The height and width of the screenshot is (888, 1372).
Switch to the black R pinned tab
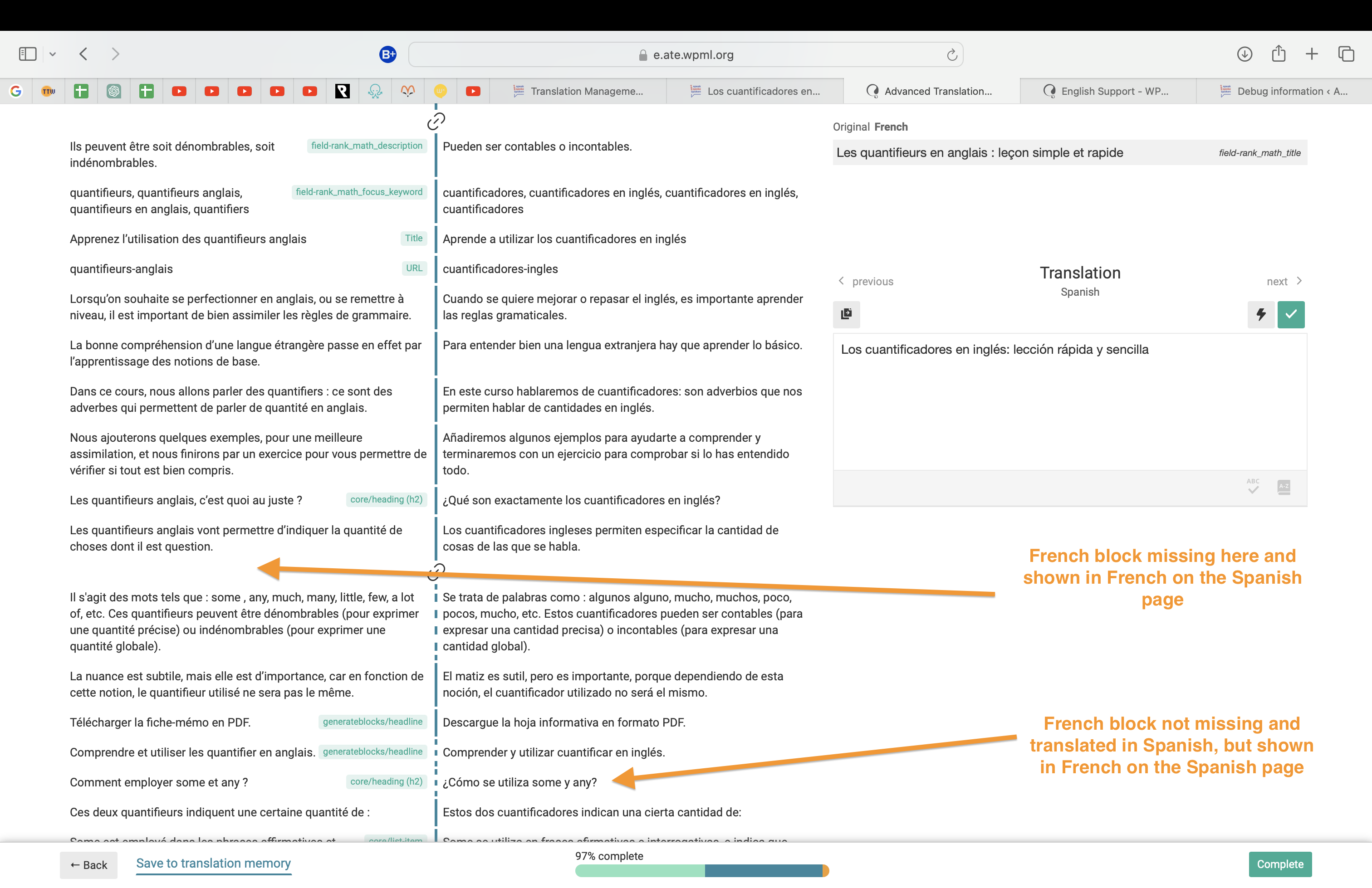point(343,91)
